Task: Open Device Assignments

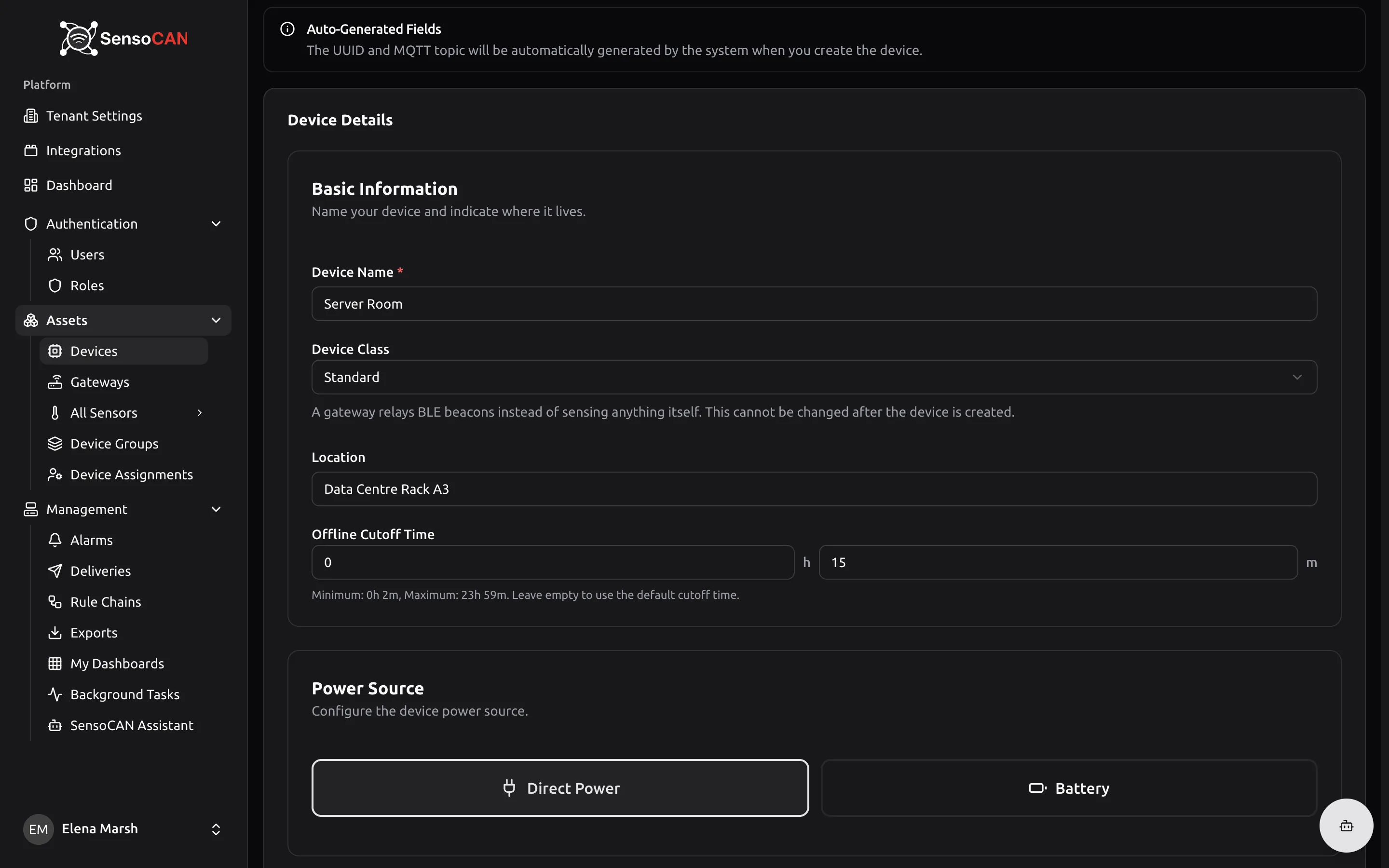Action: pyautogui.click(x=123, y=475)
